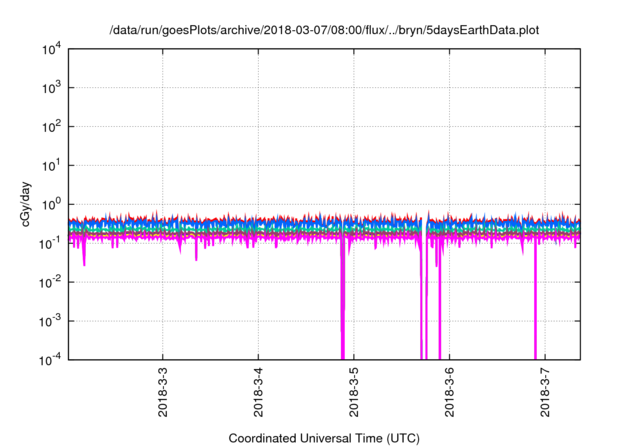Select the 10^2 y-axis label
Screen dimensions: 640x448
point(51,127)
